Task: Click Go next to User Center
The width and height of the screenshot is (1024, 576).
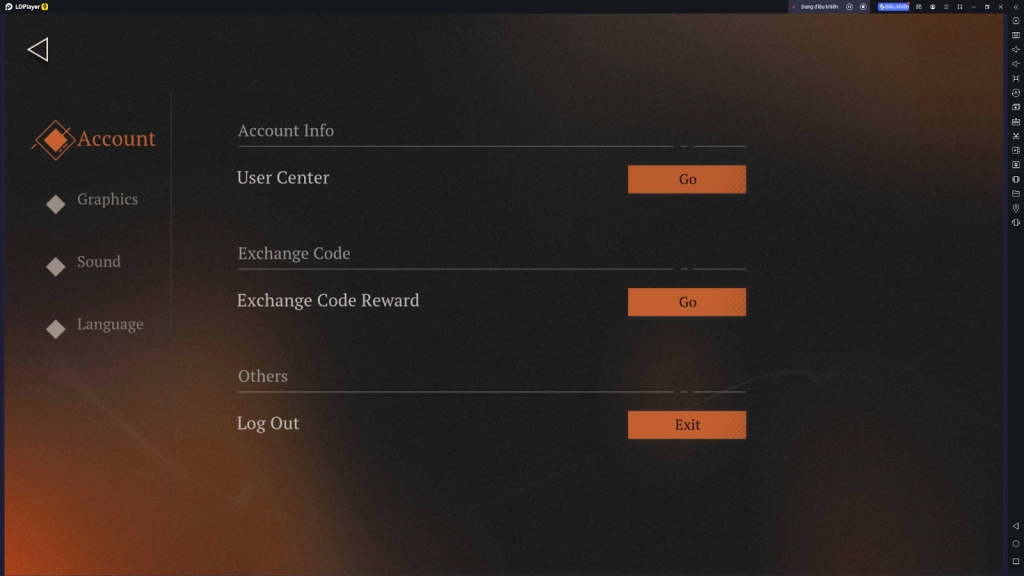Action: (x=686, y=179)
